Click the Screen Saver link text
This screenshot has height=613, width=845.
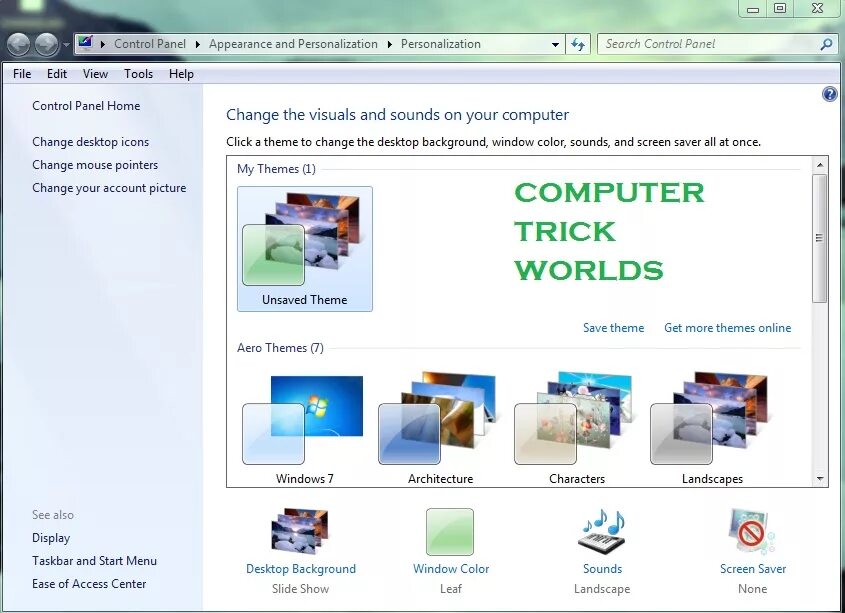coord(753,569)
